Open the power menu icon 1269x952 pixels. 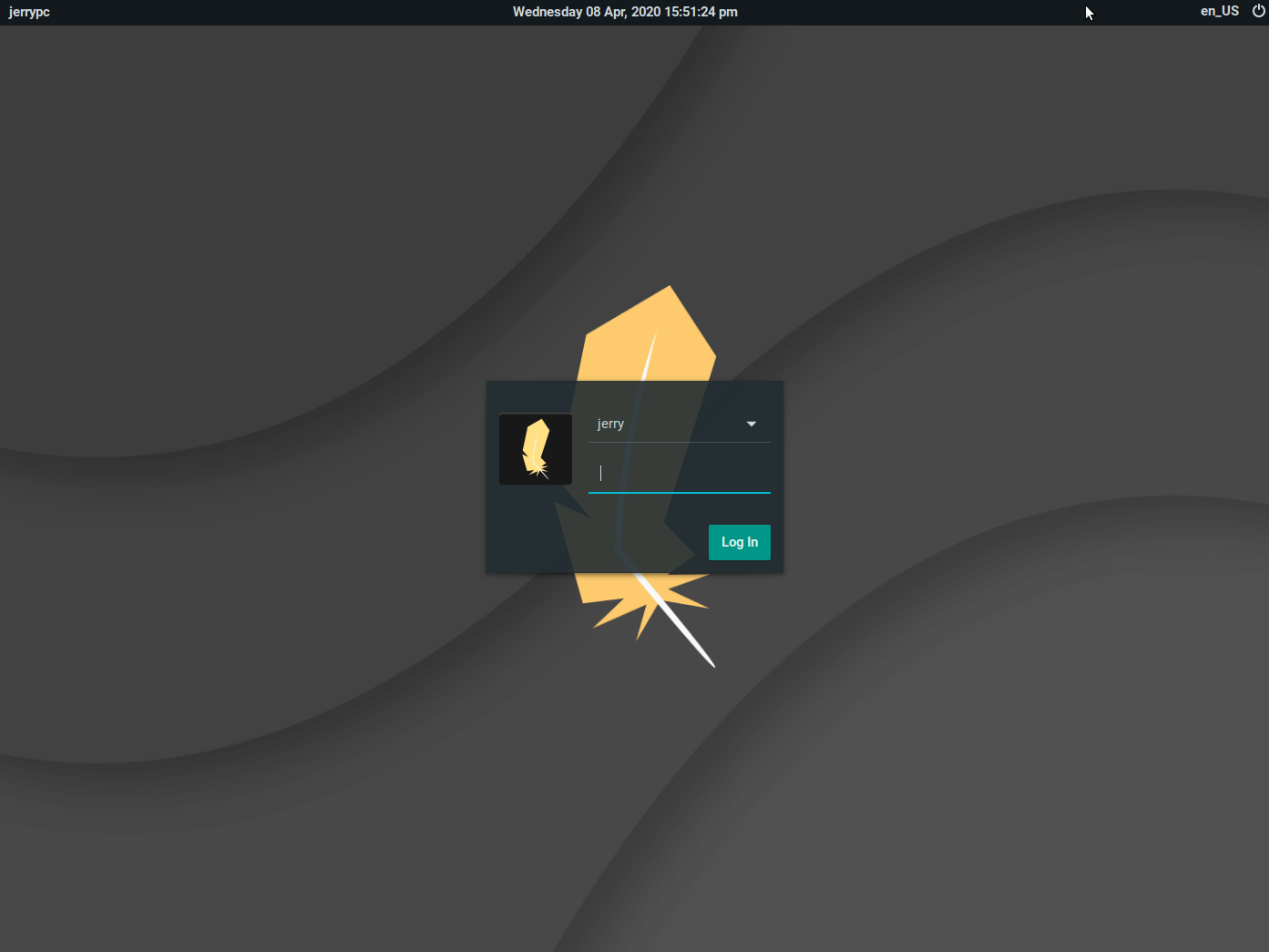click(x=1258, y=12)
